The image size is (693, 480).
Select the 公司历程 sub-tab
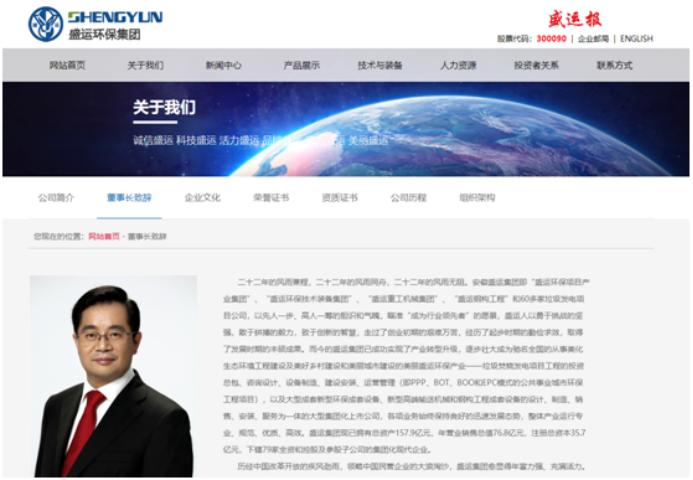tap(408, 198)
